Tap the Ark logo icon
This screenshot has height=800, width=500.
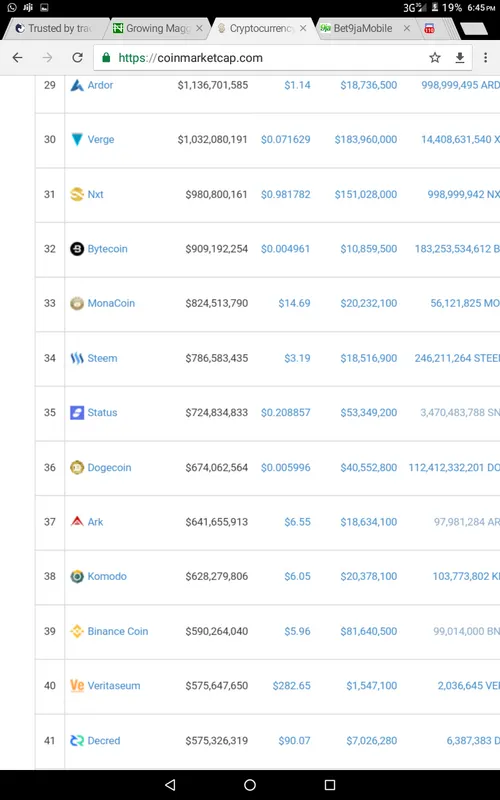(x=77, y=522)
